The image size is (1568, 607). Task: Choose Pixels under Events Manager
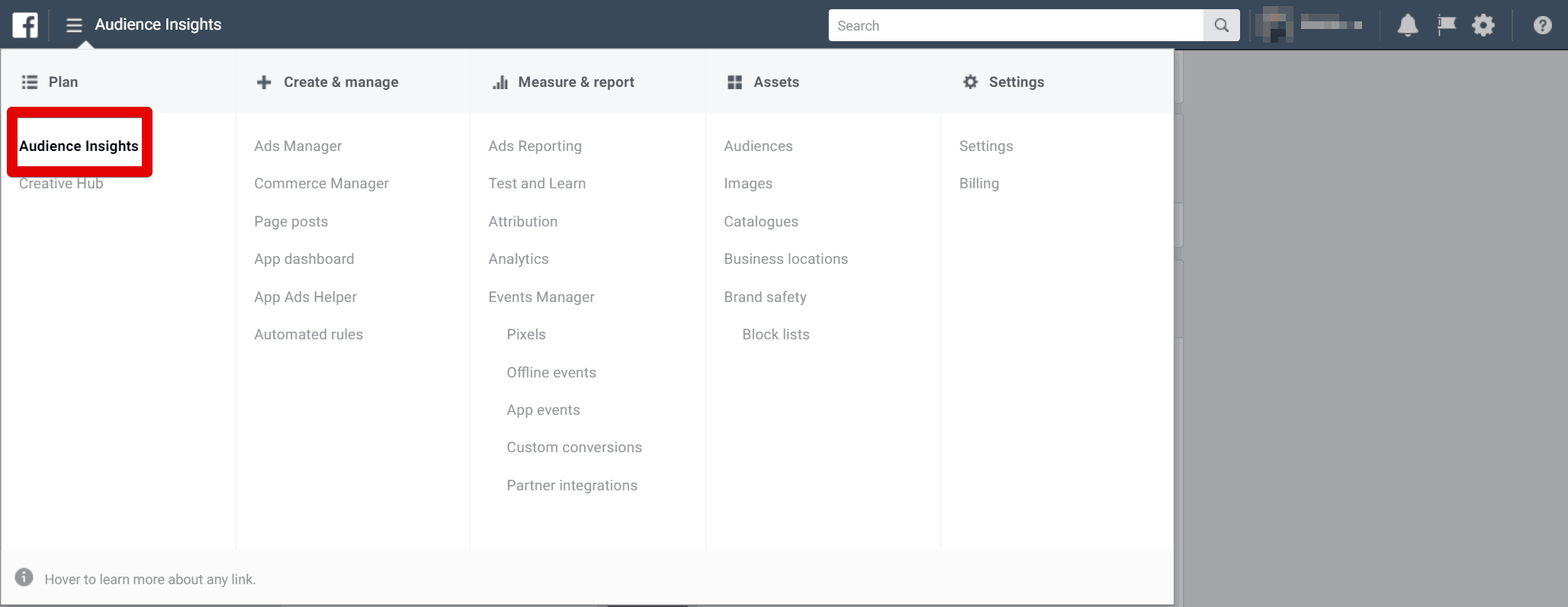526,334
